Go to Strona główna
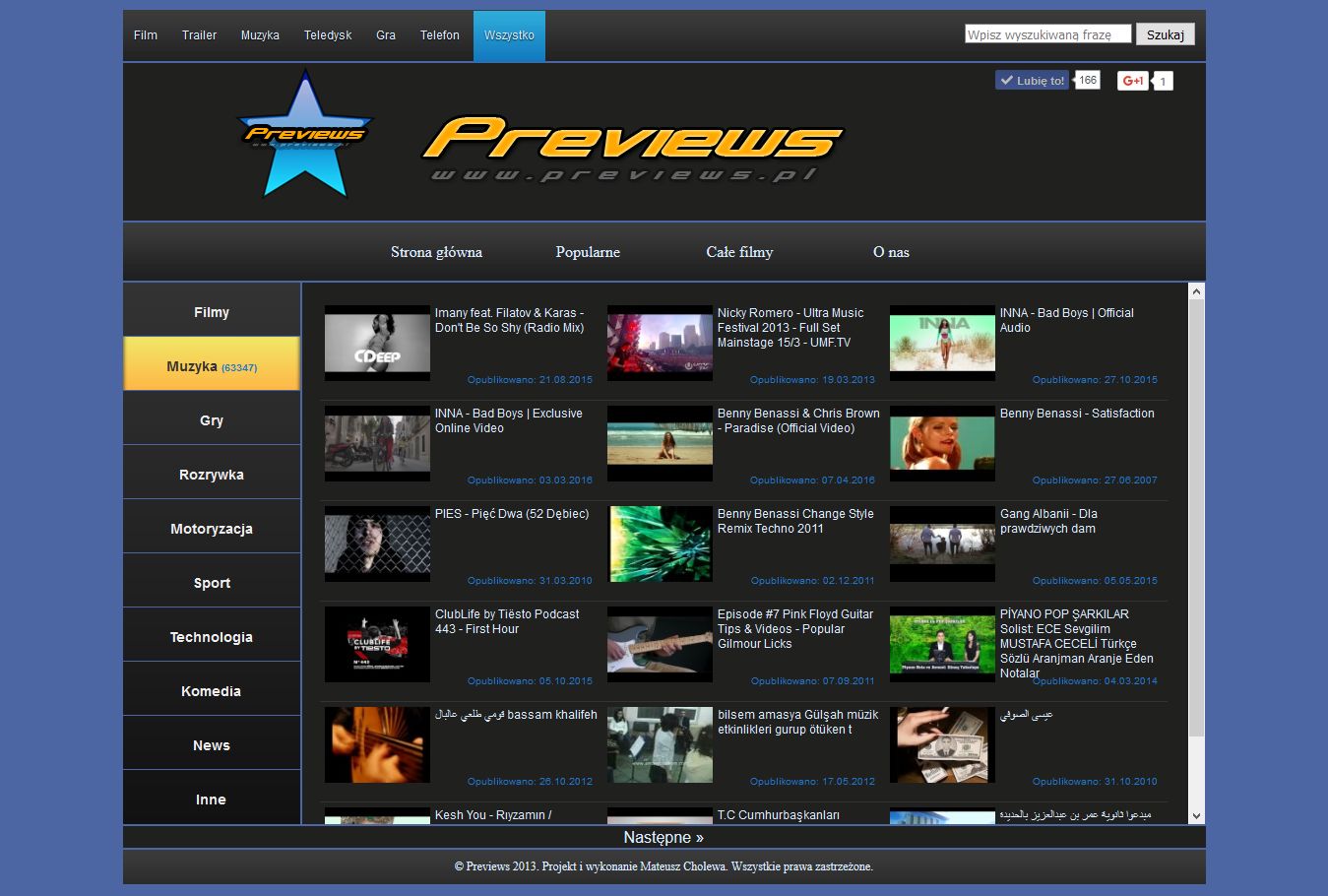The height and width of the screenshot is (896, 1328). (436, 252)
